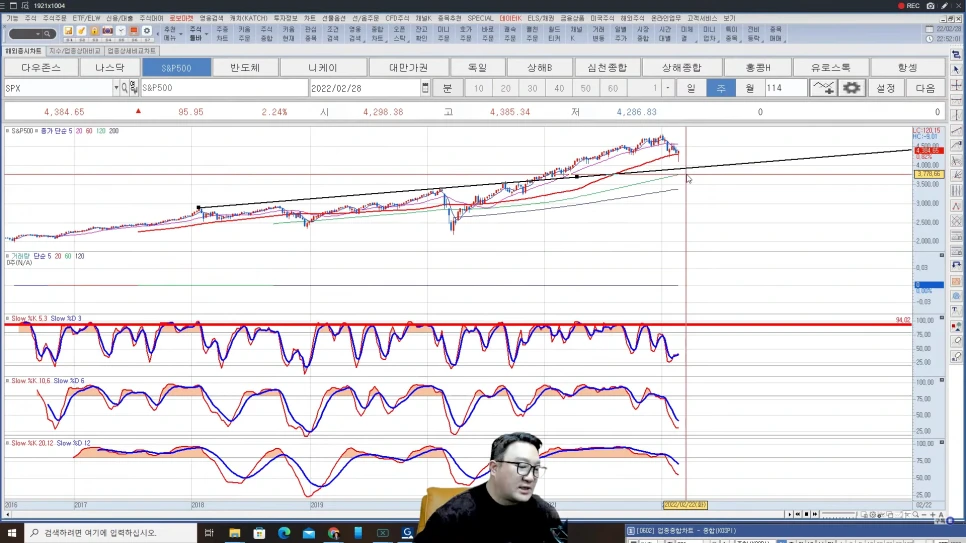Open the ETF/ELW menu
Viewport: 966px width, 543px height.
coord(86,18)
